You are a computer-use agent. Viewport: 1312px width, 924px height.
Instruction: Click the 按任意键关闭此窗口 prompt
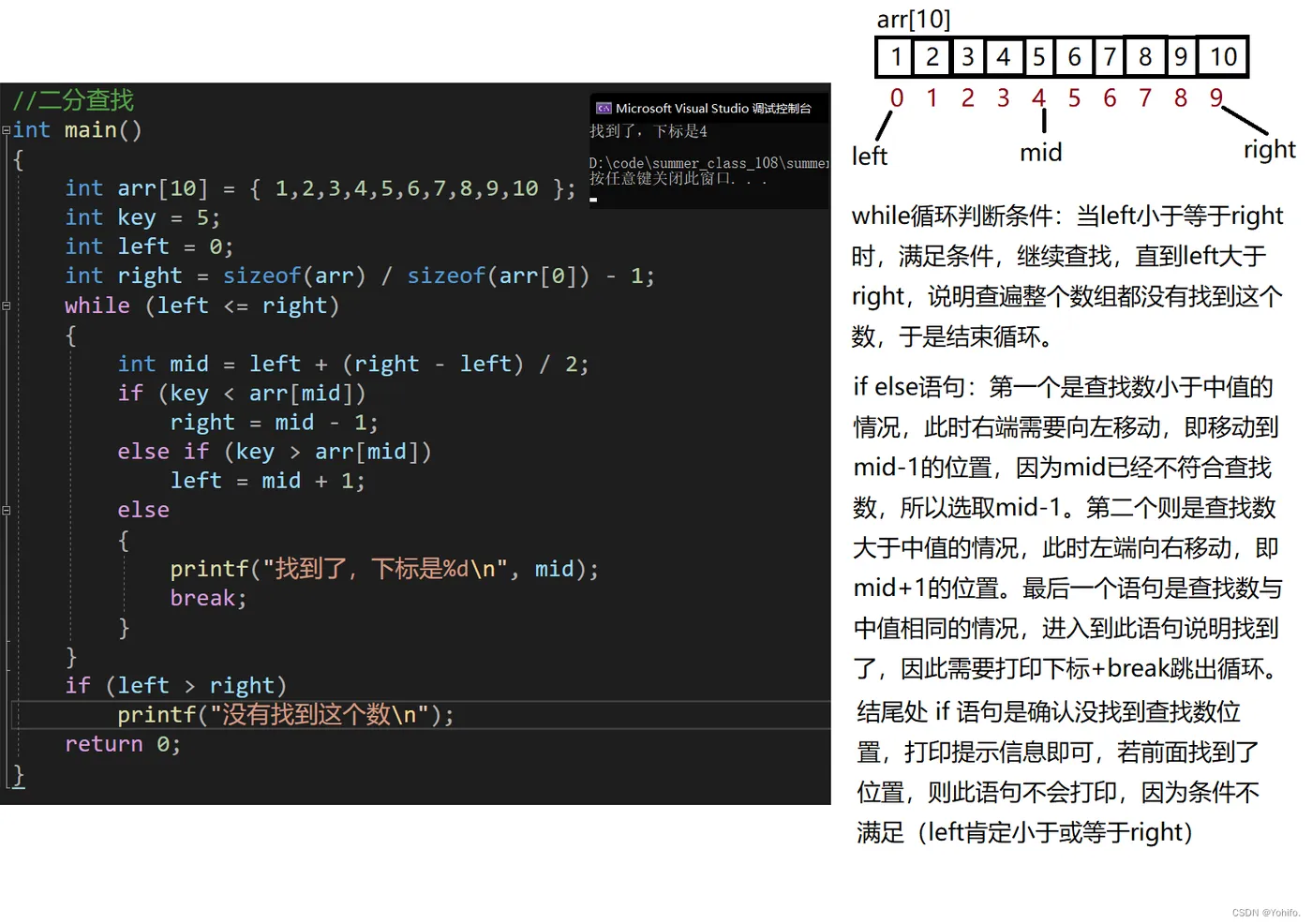[657, 177]
